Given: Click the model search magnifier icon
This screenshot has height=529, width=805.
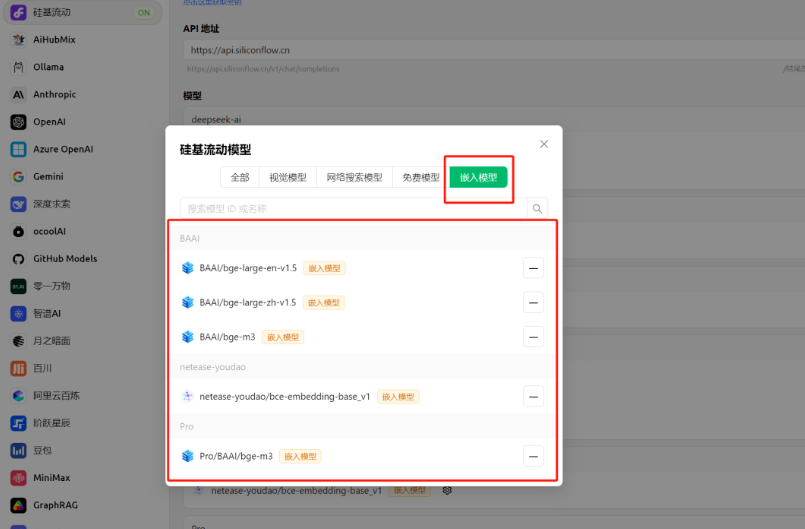Looking at the screenshot, I should 537,209.
